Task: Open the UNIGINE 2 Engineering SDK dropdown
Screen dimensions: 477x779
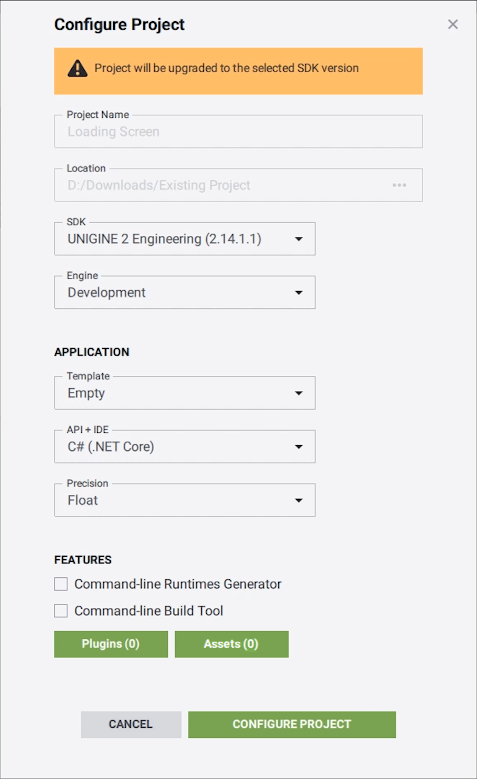Action: 185,239
